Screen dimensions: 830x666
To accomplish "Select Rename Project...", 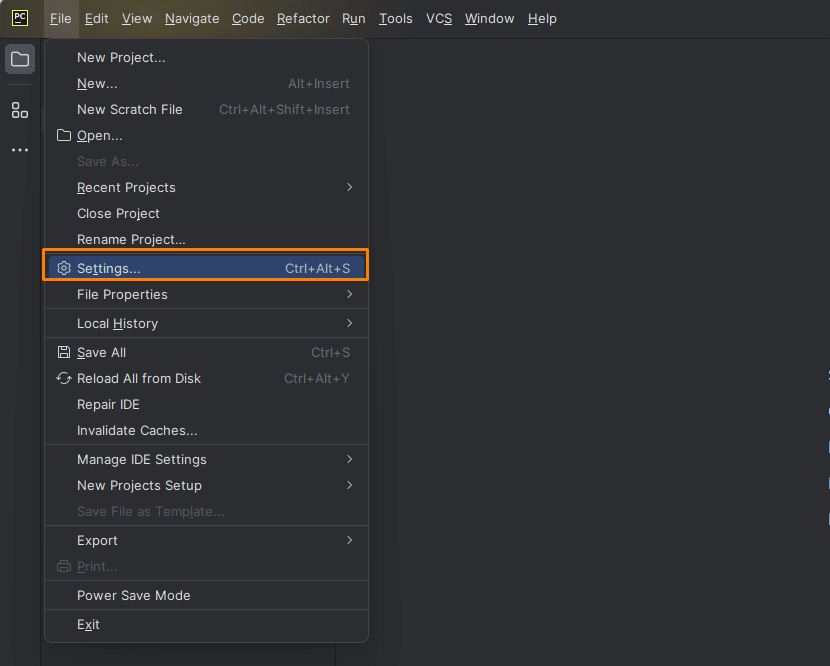I will (206, 239).
